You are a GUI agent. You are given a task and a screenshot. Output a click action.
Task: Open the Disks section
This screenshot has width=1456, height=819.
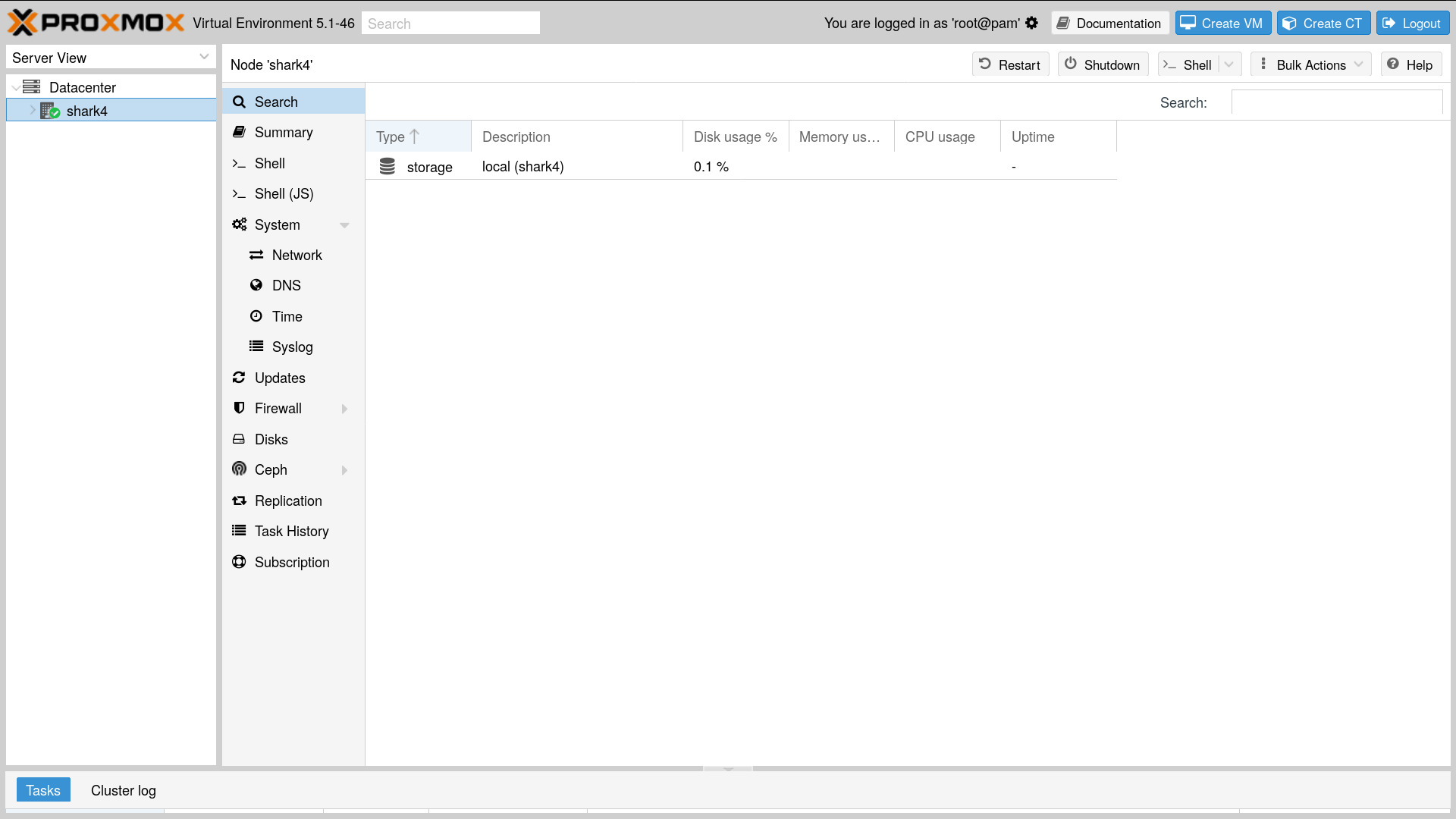click(x=271, y=439)
